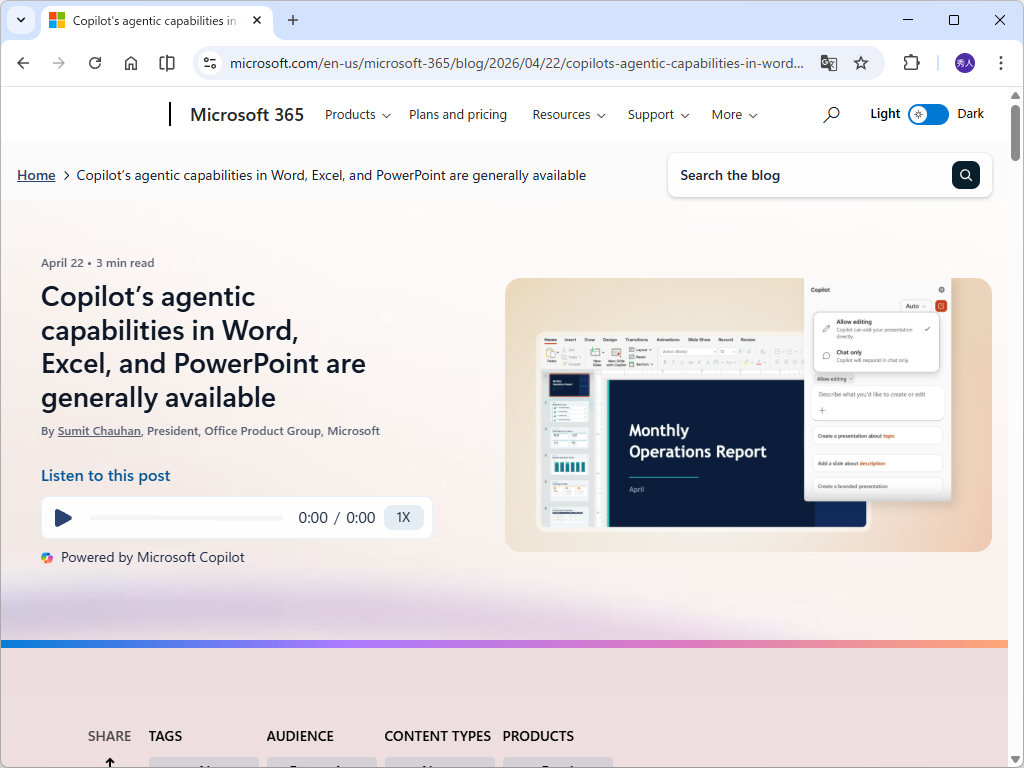Navigate to Home via the breadcrumb link
This screenshot has width=1024, height=768.
(36, 174)
